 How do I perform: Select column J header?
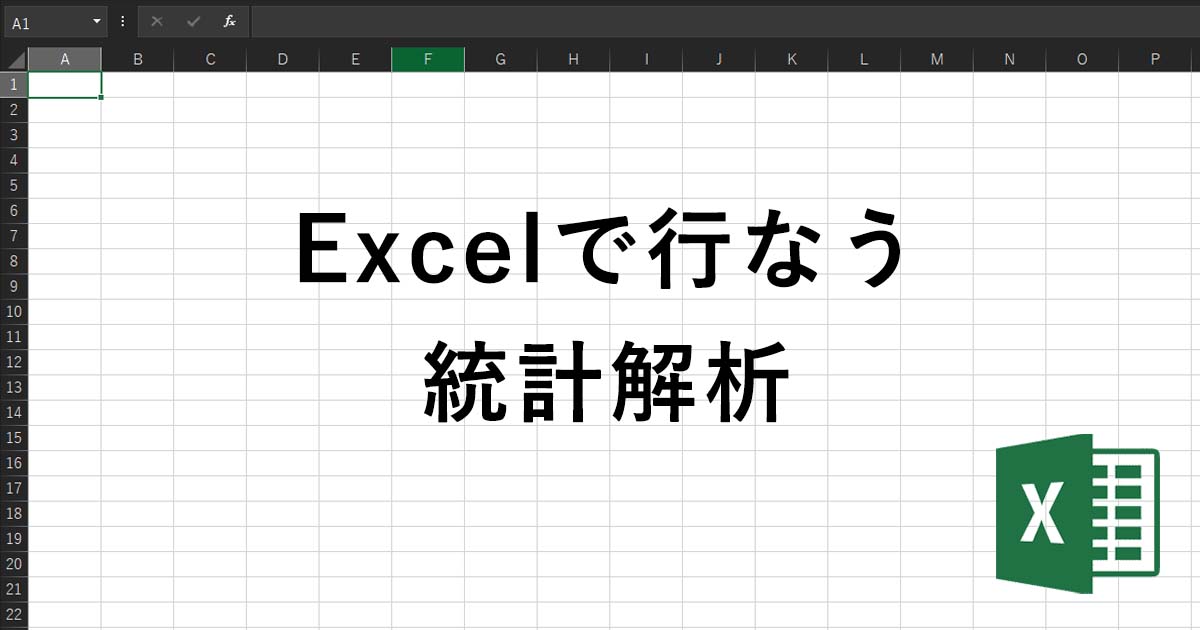719,59
